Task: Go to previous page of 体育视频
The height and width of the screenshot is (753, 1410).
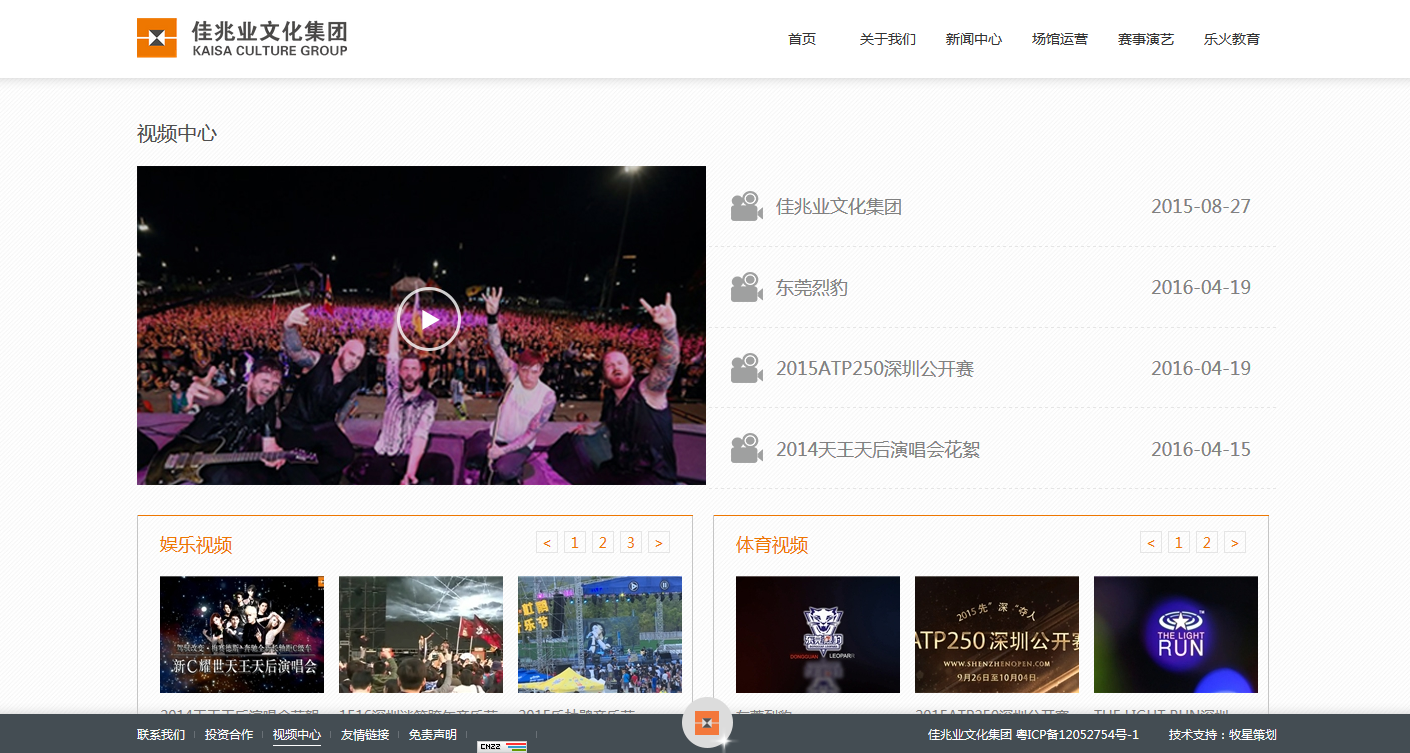Action: (x=1151, y=543)
